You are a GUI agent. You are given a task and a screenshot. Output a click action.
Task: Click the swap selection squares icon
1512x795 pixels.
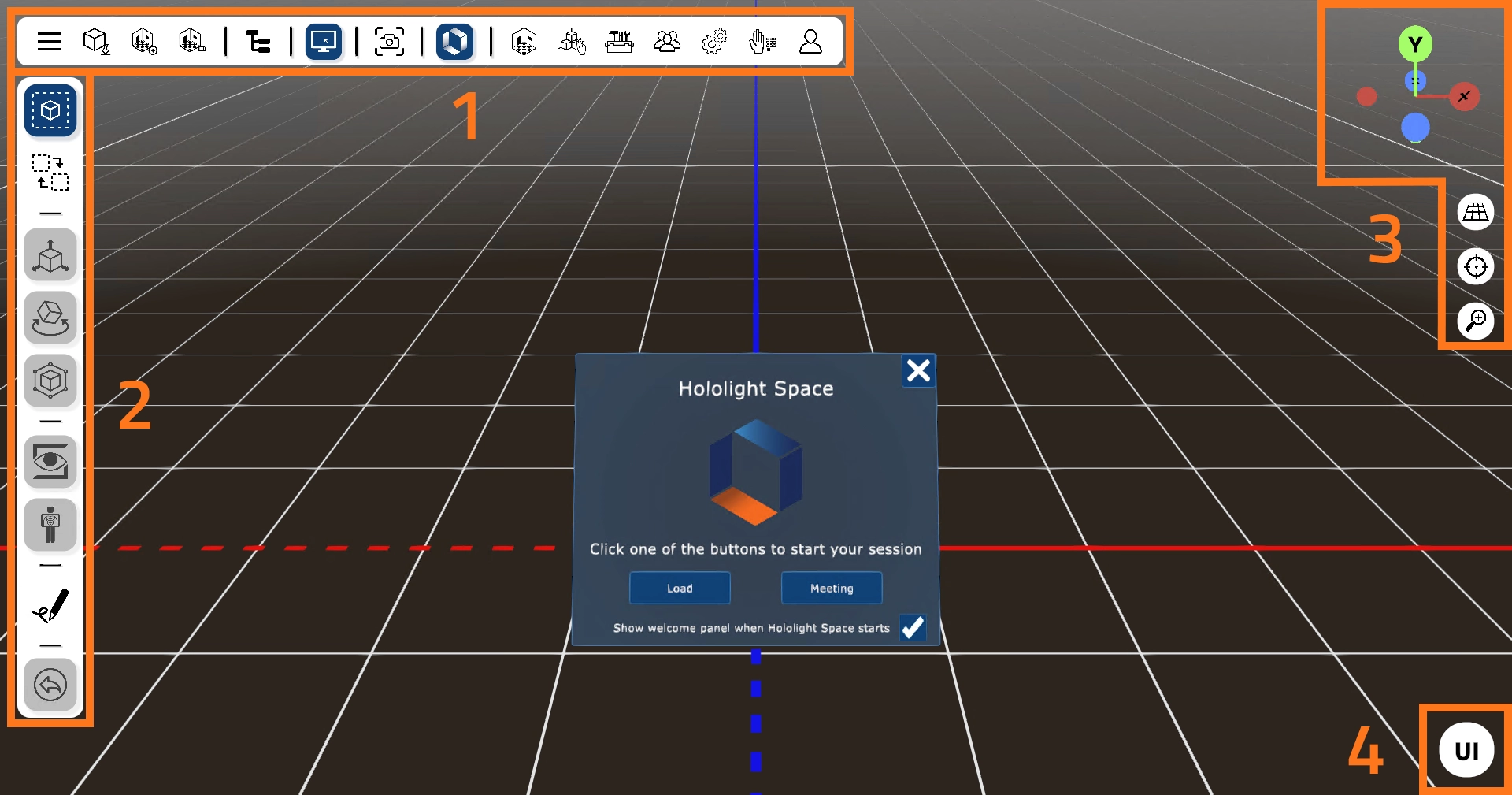(x=50, y=173)
